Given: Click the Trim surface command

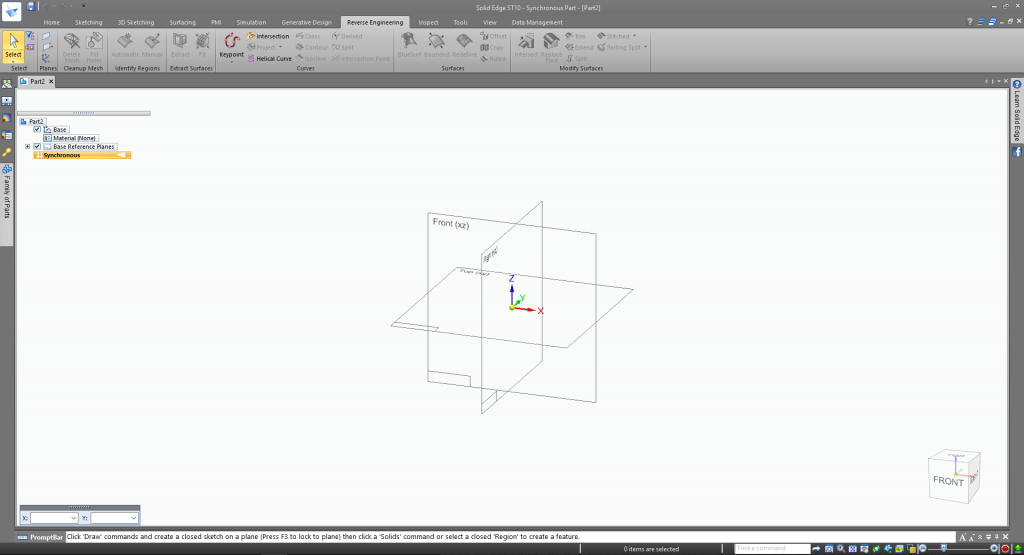Looking at the screenshot, I should point(575,37).
